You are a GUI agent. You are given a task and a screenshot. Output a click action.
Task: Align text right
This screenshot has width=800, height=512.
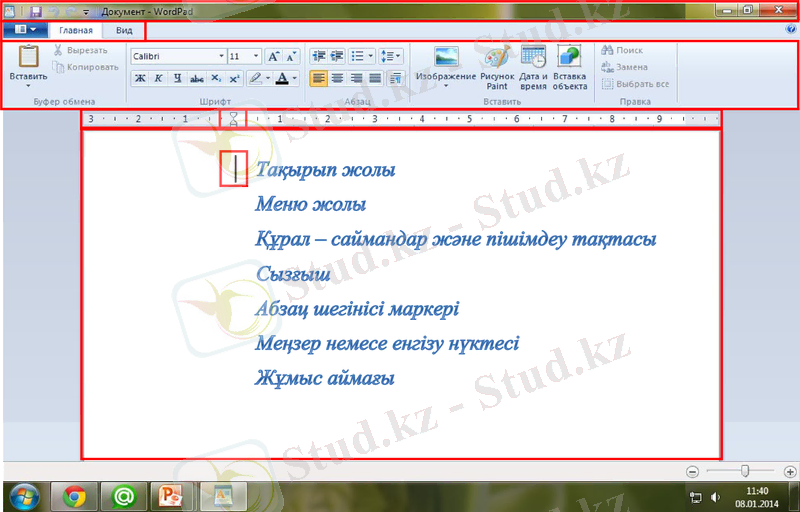[x=356, y=78]
